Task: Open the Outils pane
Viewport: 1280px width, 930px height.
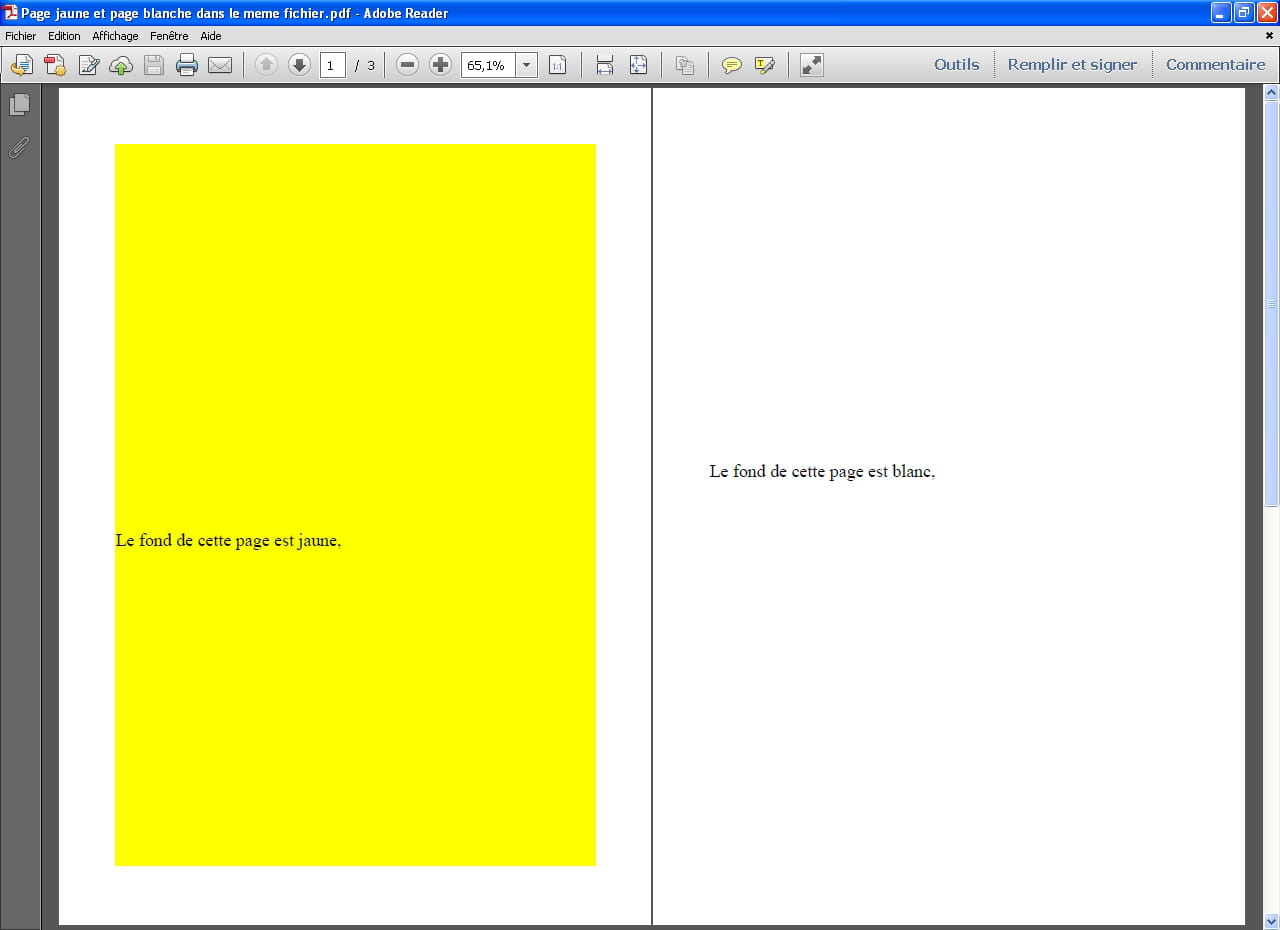Action: click(957, 64)
